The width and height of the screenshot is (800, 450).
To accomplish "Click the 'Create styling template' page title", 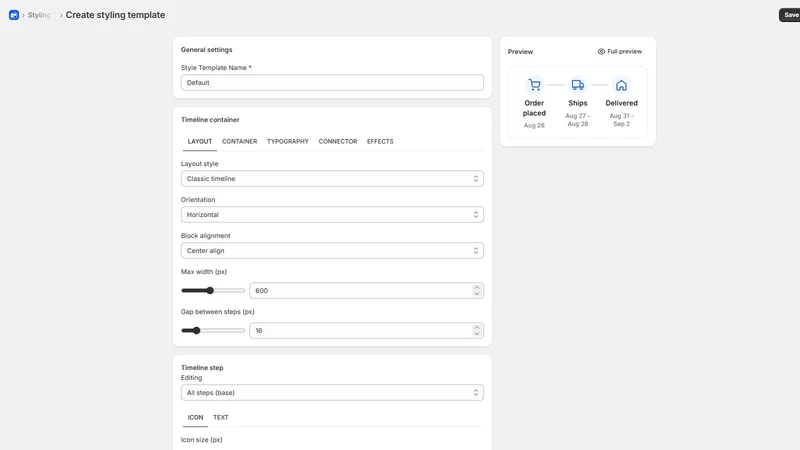I will [x=115, y=15].
